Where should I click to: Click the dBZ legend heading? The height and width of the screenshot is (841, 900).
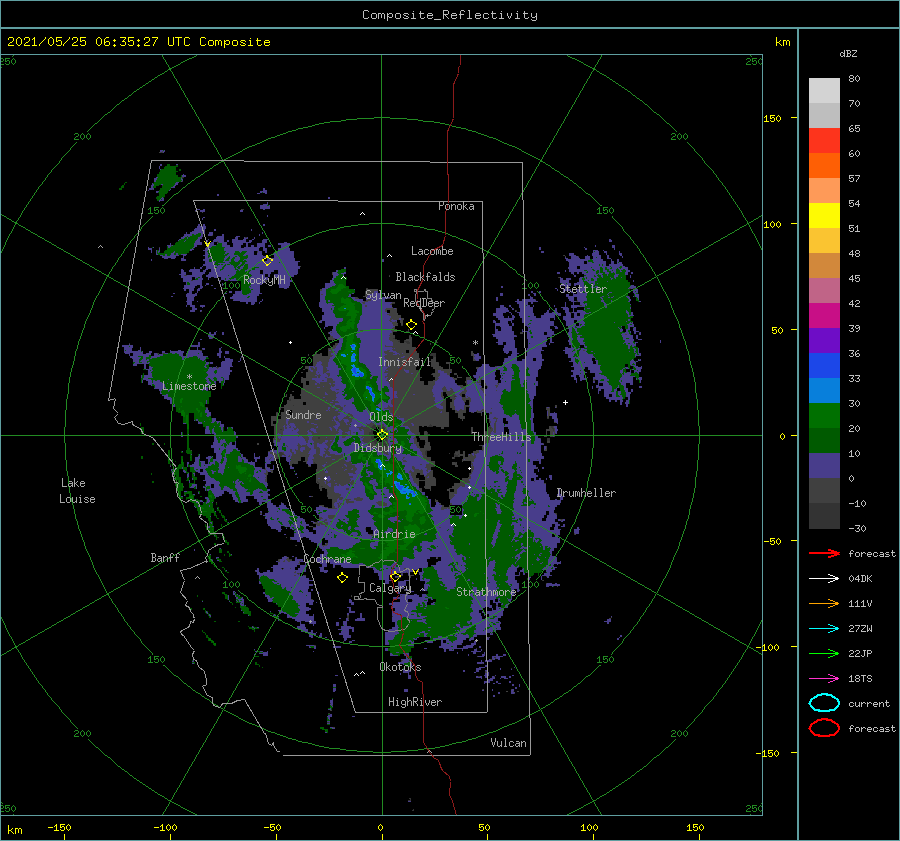pyautogui.click(x=848, y=53)
